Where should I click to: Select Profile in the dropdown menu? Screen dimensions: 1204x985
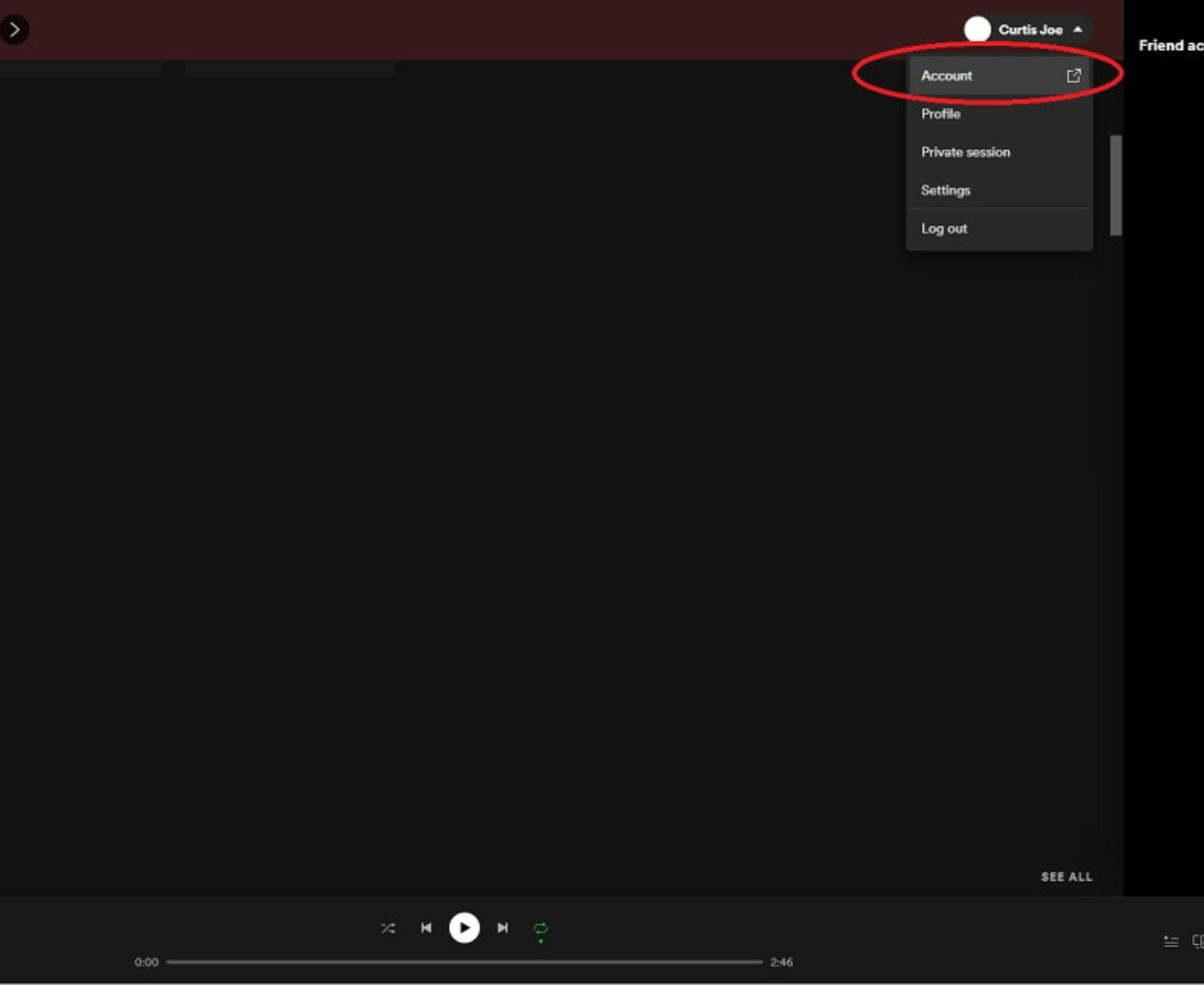941,114
